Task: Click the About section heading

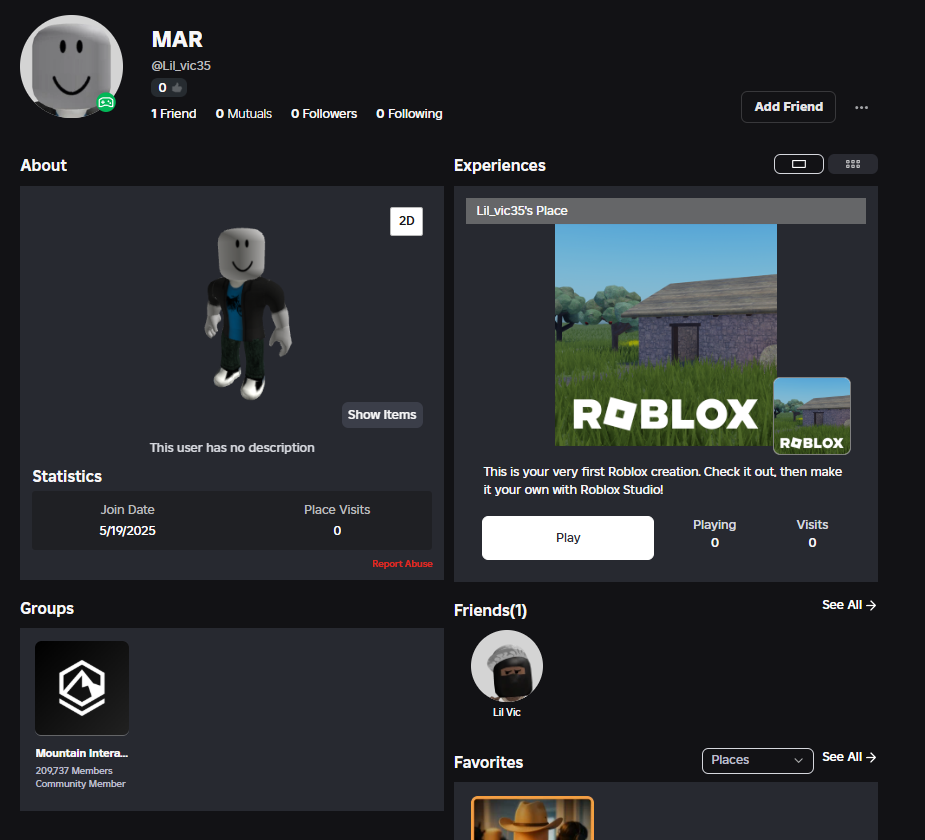Action: tap(44, 166)
